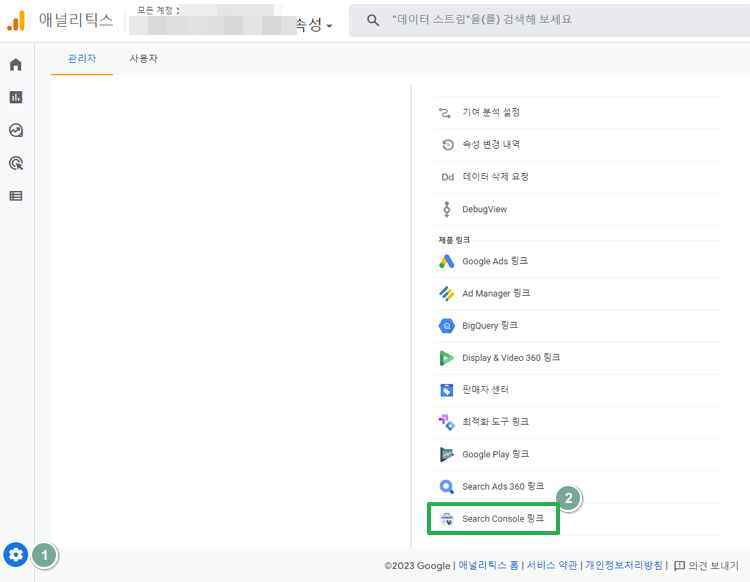Viewport: 750px width, 582px height.
Task: Click the 모든 계정 breadcrumb text
Action: point(155,11)
